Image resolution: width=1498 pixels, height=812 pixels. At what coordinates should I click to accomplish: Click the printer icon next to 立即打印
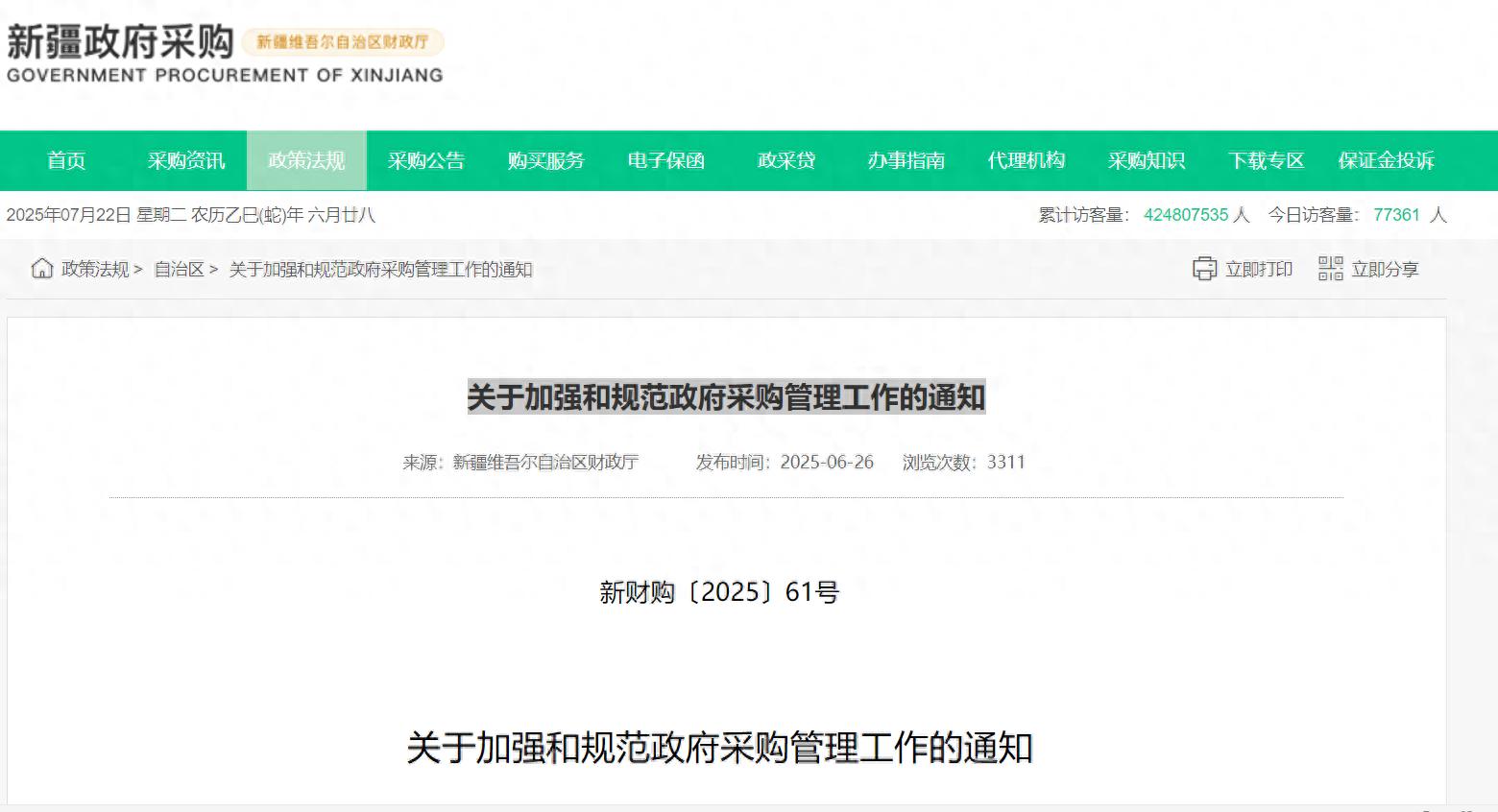1205,269
